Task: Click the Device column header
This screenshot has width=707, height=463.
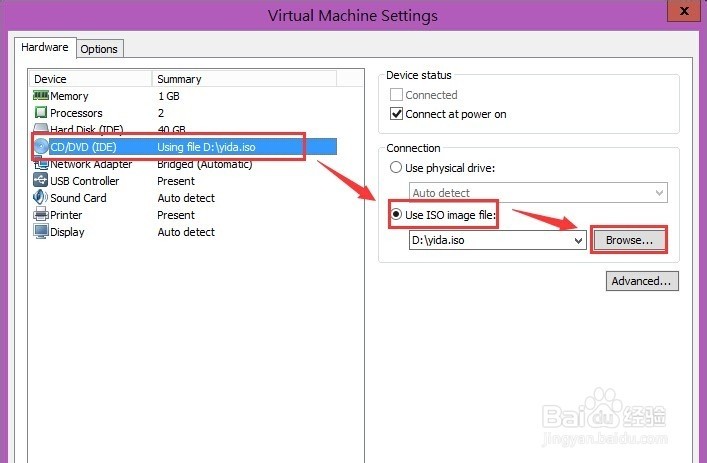Action: (x=90, y=79)
